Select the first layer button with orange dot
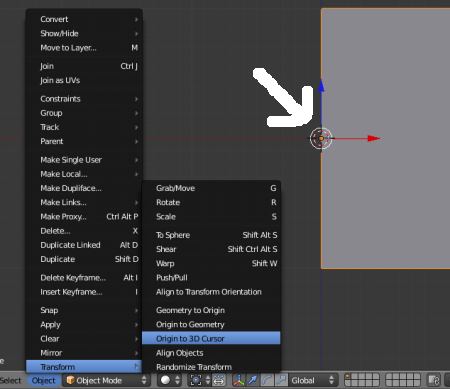 coord(348,377)
